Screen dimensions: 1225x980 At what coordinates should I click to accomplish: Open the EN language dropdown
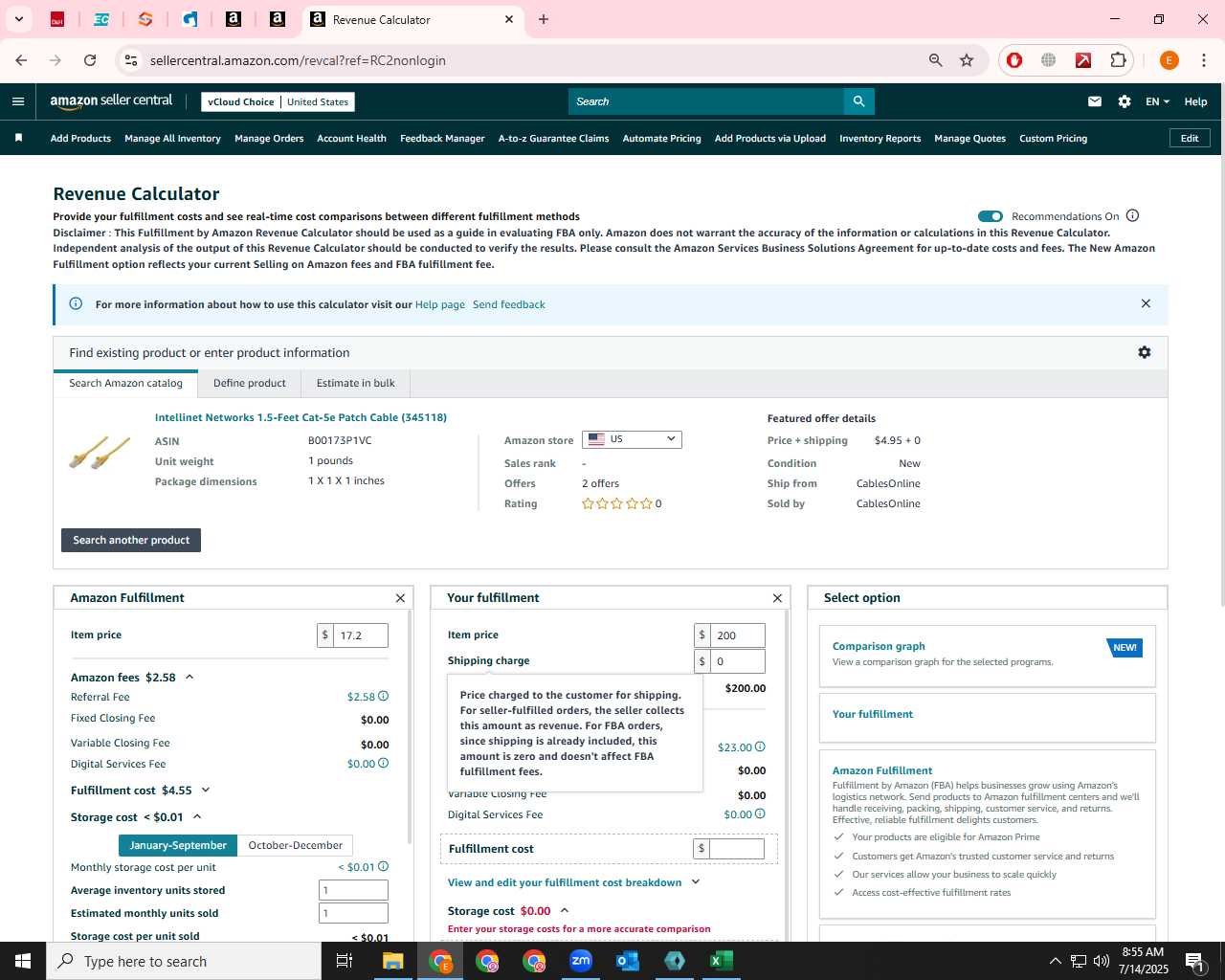(x=1157, y=101)
